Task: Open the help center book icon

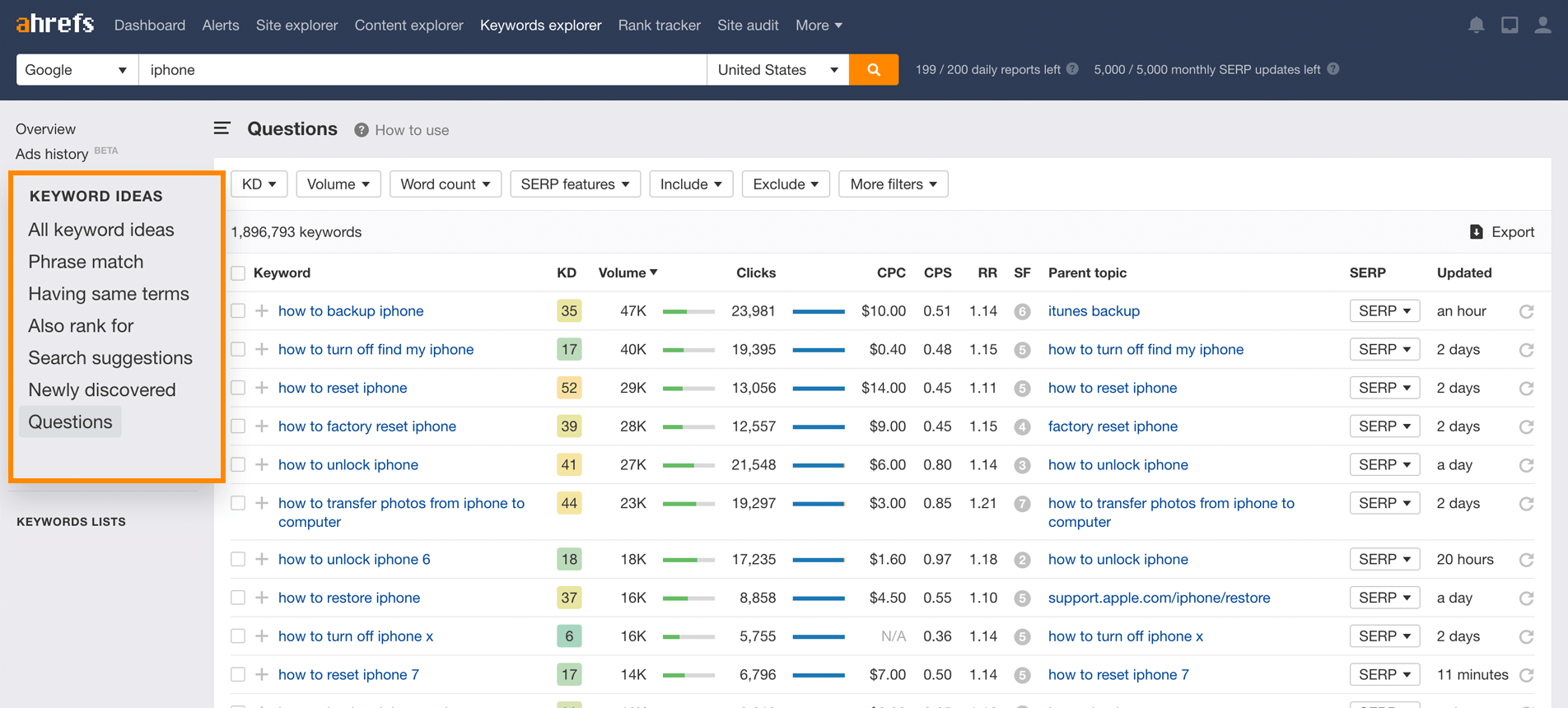Action: pyautogui.click(x=1510, y=26)
